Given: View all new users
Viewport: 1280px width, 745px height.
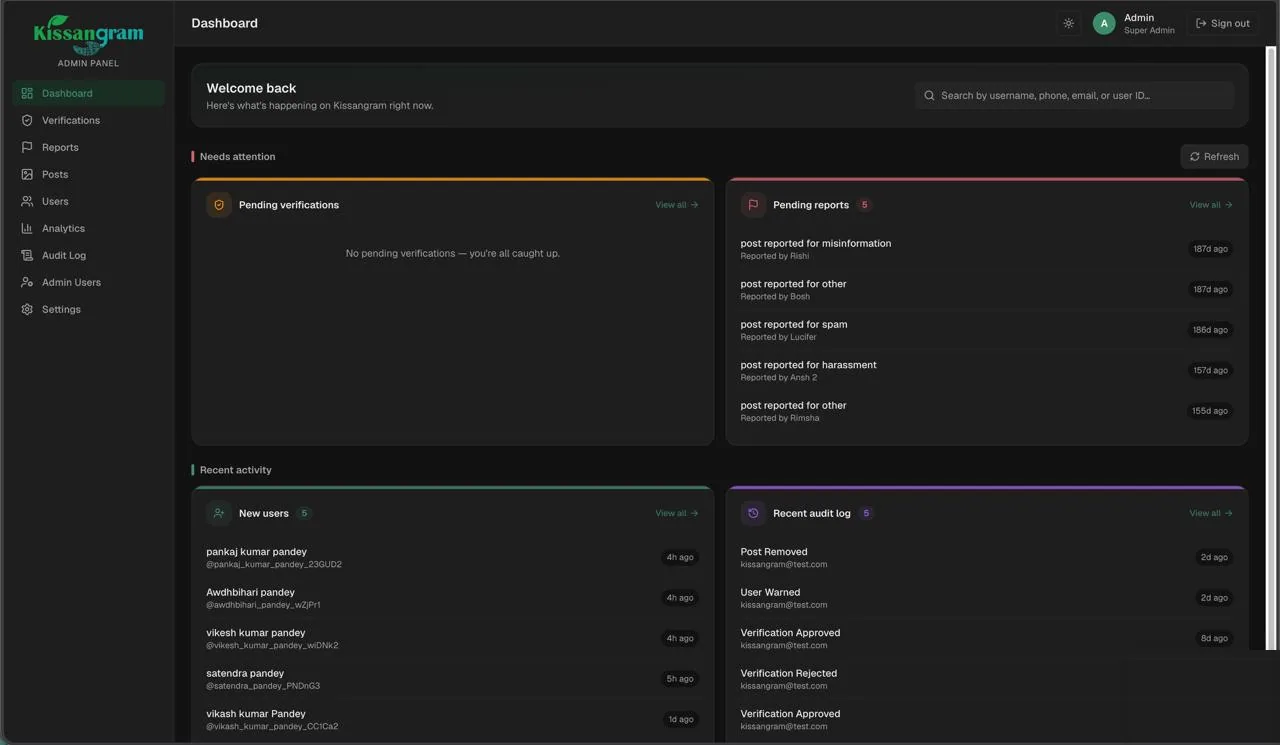Looking at the screenshot, I should coord(677,513).
